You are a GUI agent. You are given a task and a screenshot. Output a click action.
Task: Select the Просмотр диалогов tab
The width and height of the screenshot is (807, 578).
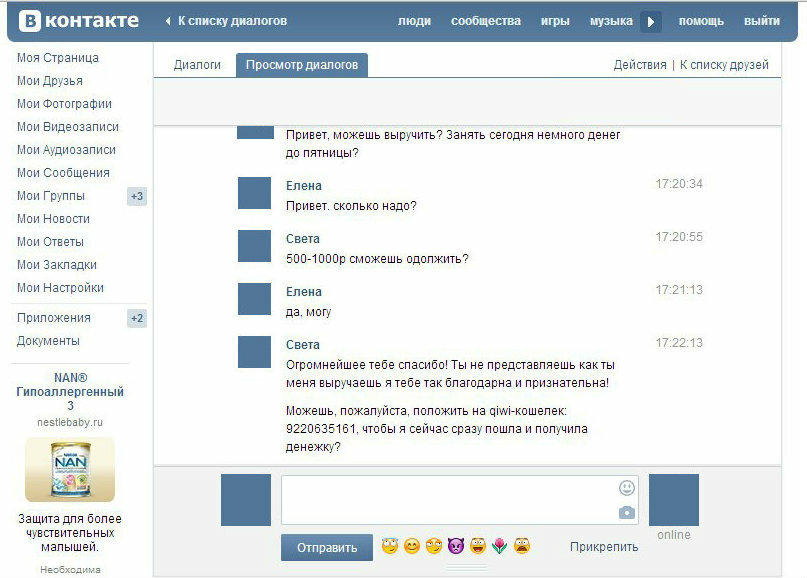(302, 65)
